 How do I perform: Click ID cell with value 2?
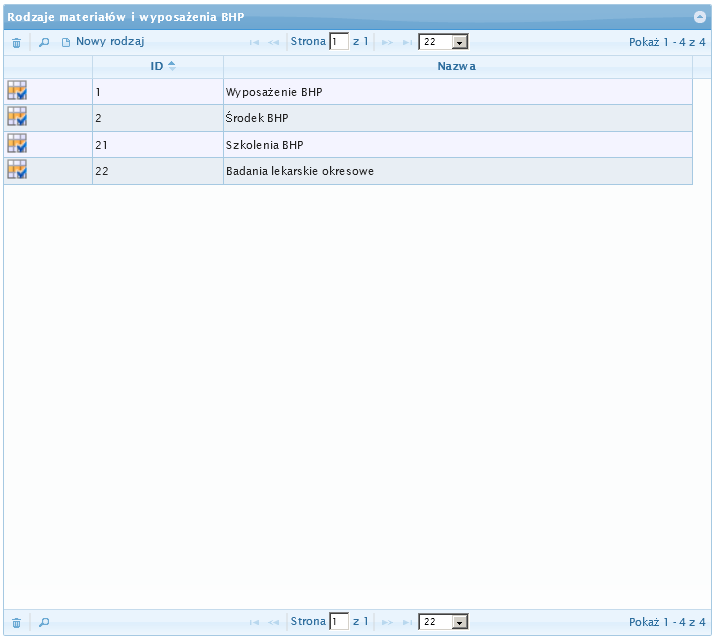[x=158, y=118]
